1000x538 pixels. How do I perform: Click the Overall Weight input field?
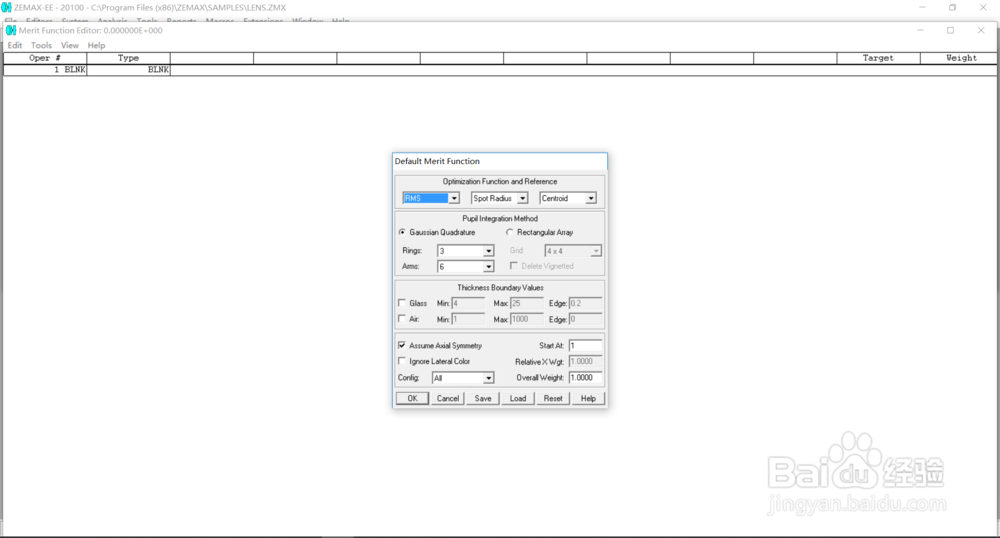pos(585,377)
